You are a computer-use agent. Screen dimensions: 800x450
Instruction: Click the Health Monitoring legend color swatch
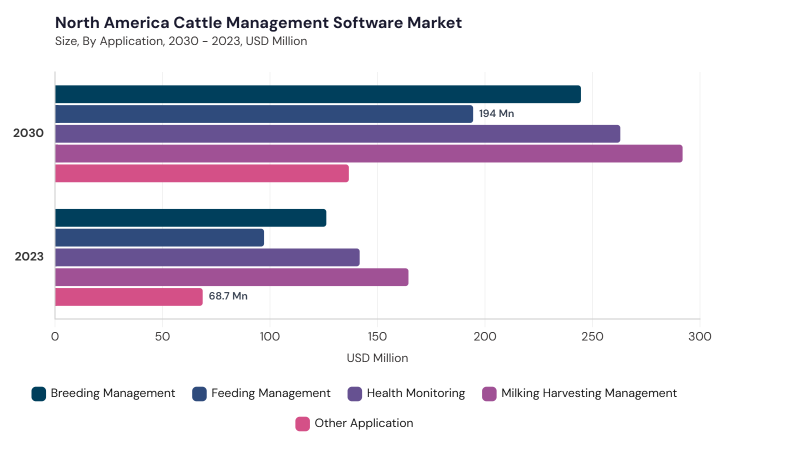point(355,394)
